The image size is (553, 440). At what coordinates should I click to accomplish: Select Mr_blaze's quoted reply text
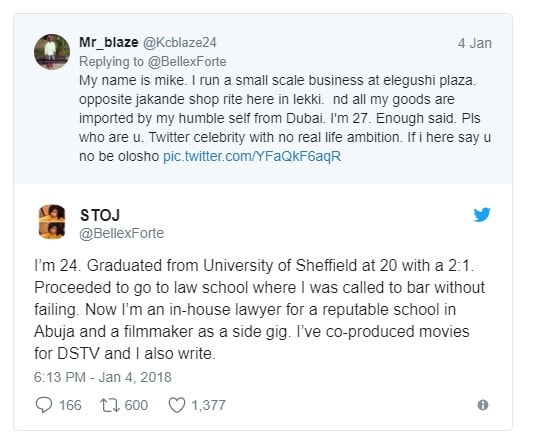(x=285, y=118)
